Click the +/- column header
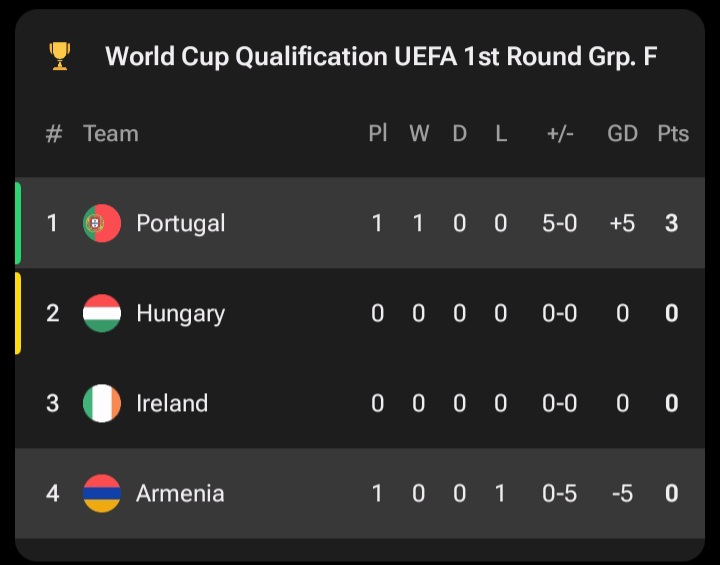Image resolution: width=720 pixels, height=565 pixels. (x=559, y=134)
